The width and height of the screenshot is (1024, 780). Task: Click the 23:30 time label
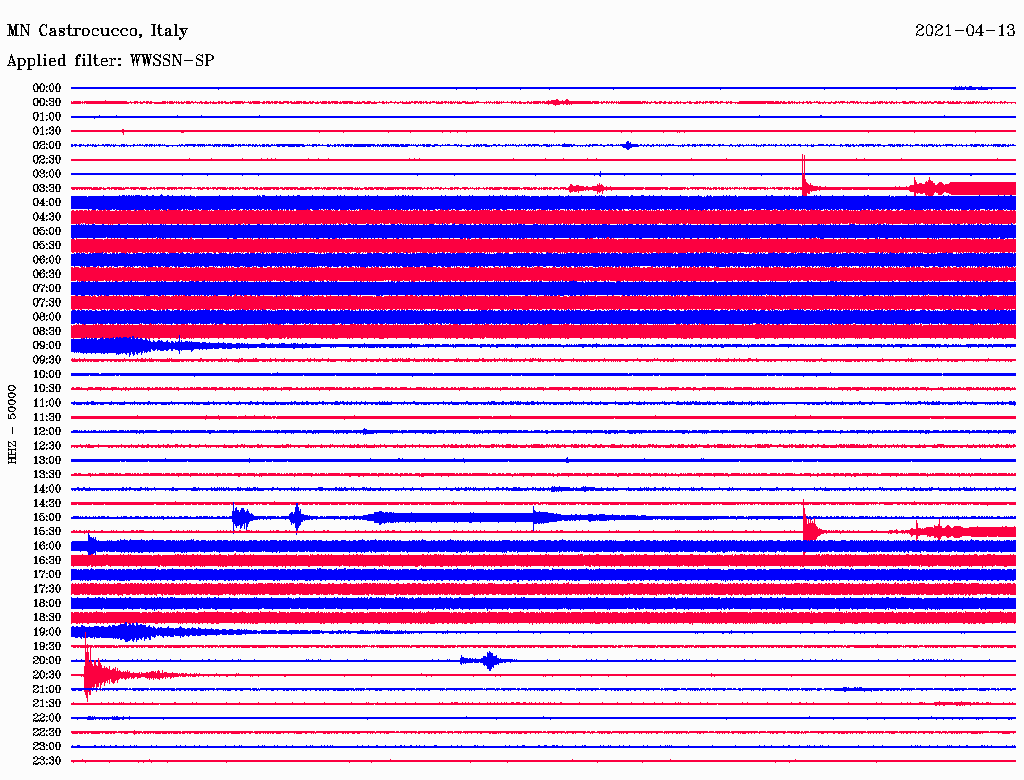[46, 761]
